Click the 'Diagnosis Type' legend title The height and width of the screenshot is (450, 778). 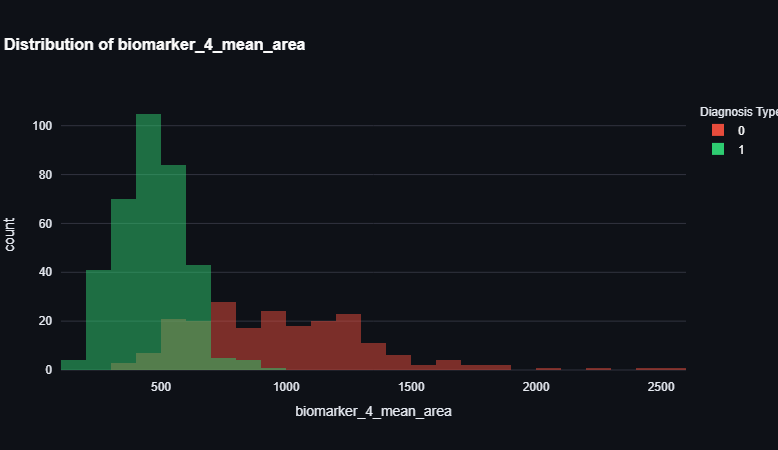pyautogui.click(x=738, y=111)
